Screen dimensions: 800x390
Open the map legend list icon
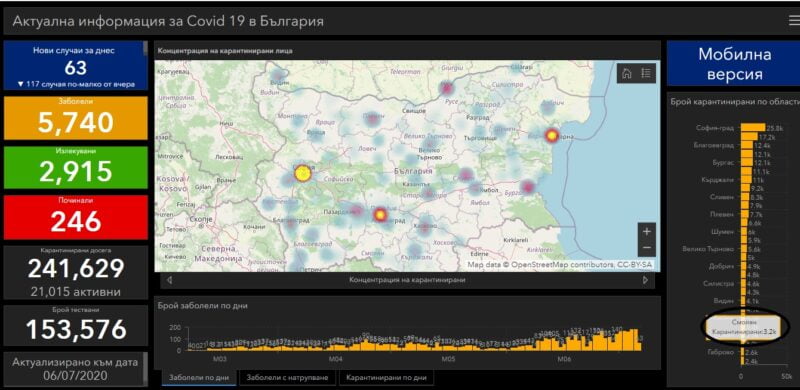click(x=645, y=74)
